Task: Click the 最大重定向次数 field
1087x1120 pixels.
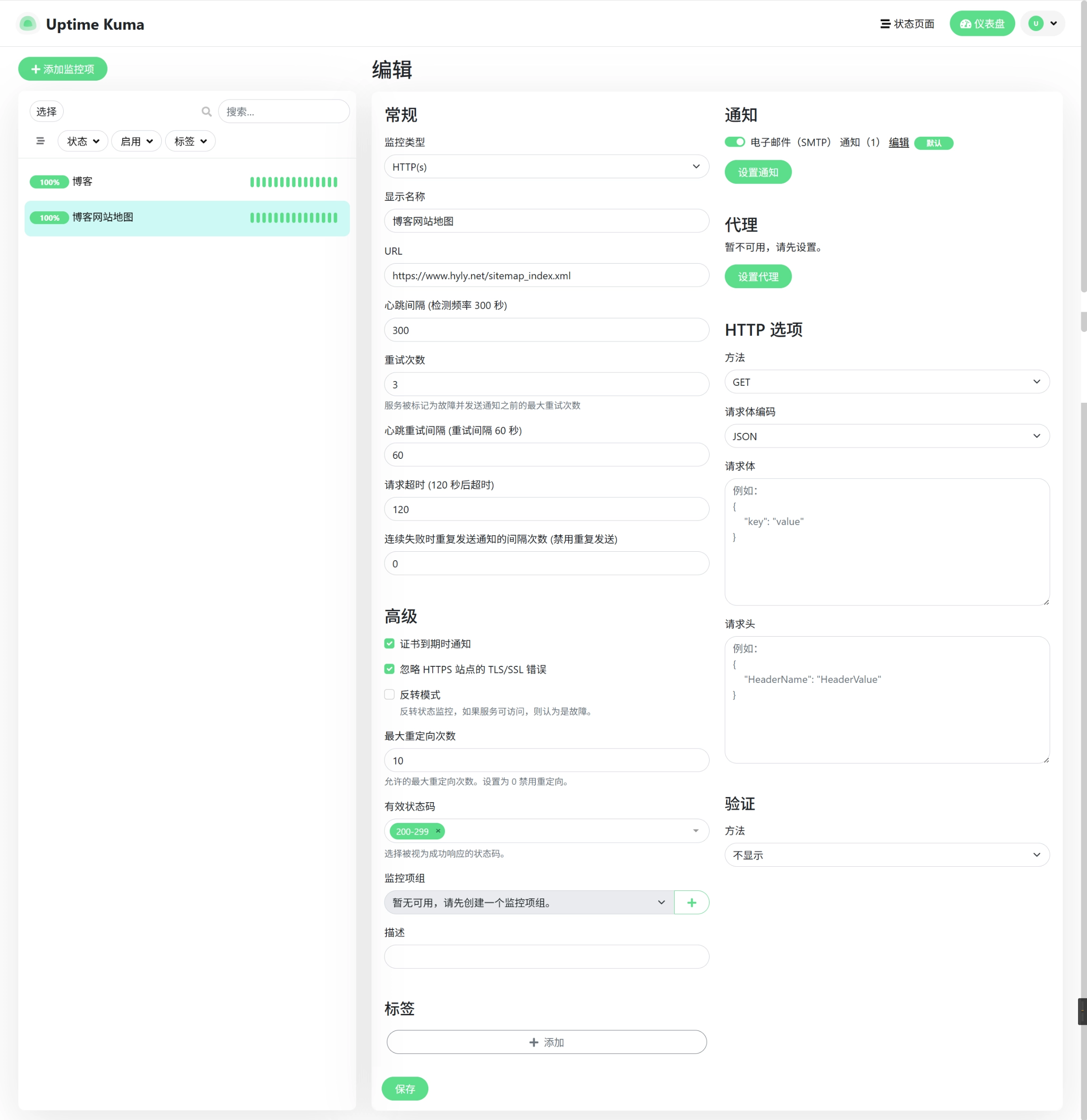Action: (x=547, y=760)
